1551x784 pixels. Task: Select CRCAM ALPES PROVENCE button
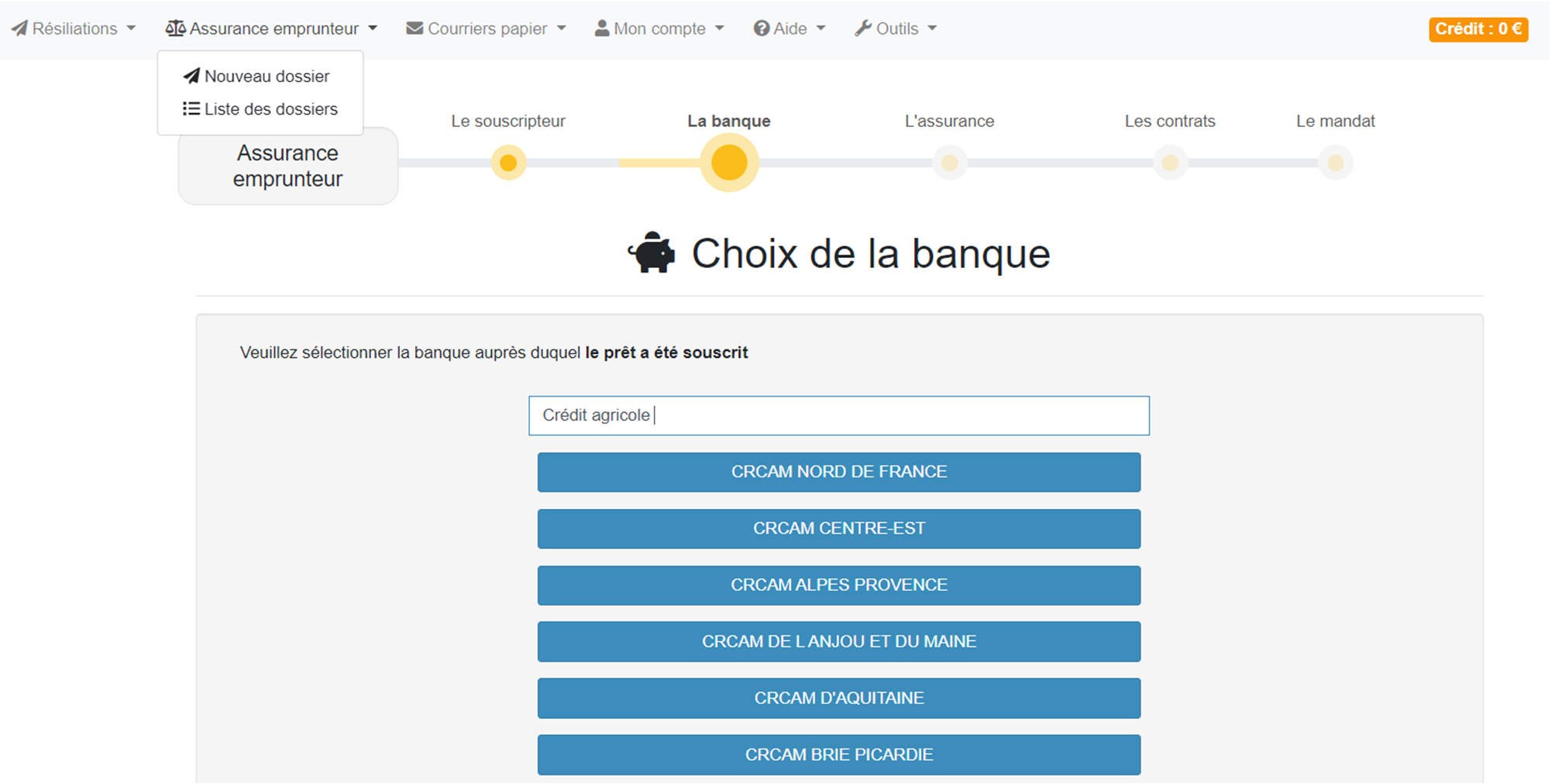(x=838, y=585)
